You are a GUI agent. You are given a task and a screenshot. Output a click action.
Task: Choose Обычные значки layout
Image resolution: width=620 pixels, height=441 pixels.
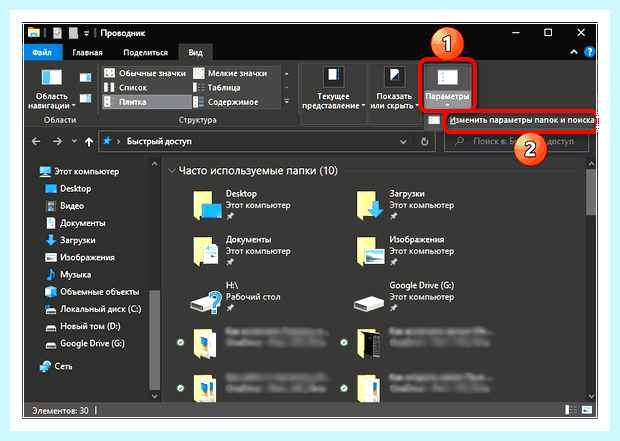click(145, 73)
